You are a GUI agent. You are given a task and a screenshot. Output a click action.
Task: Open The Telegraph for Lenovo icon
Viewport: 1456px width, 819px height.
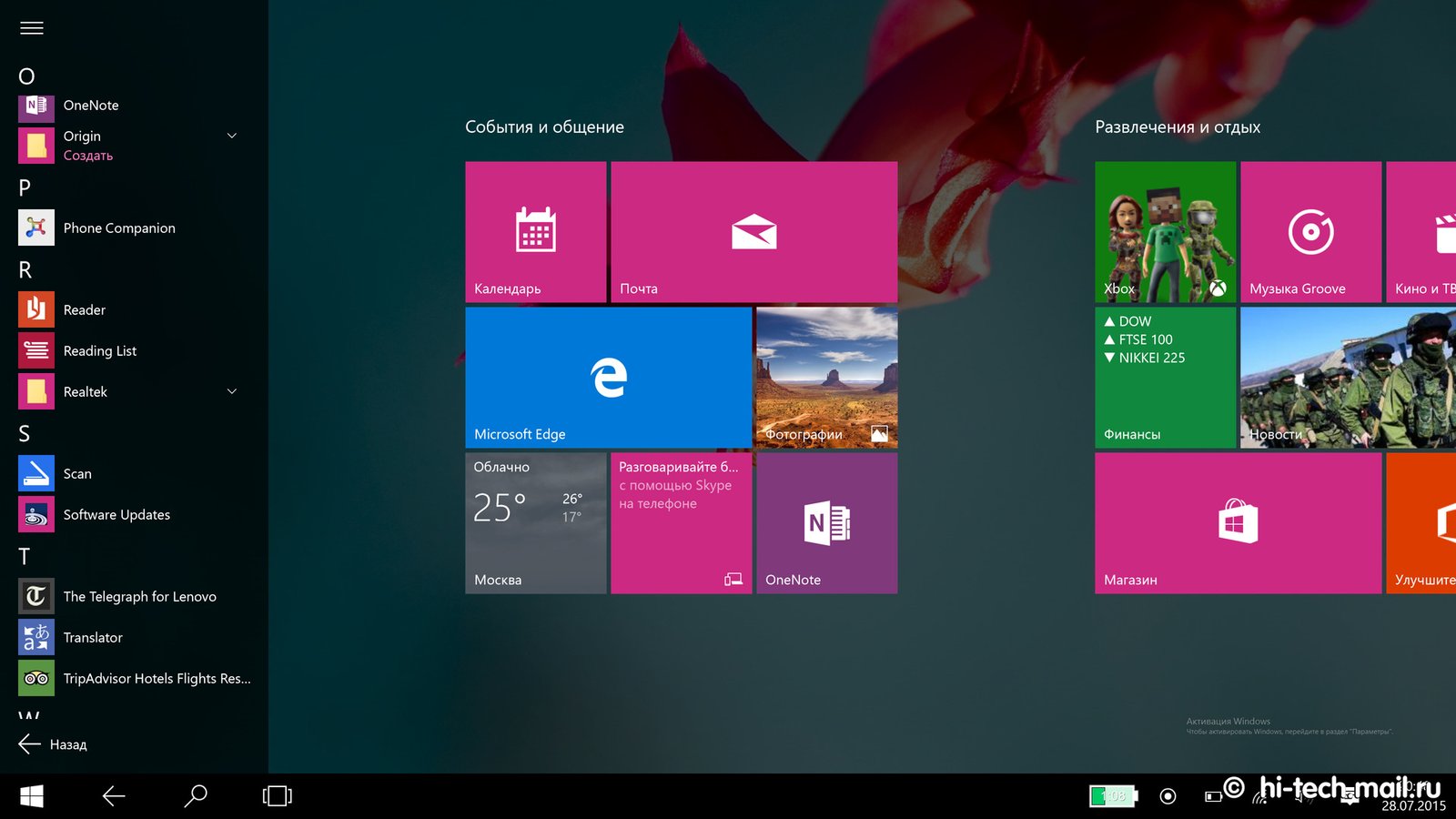point(36,596)
